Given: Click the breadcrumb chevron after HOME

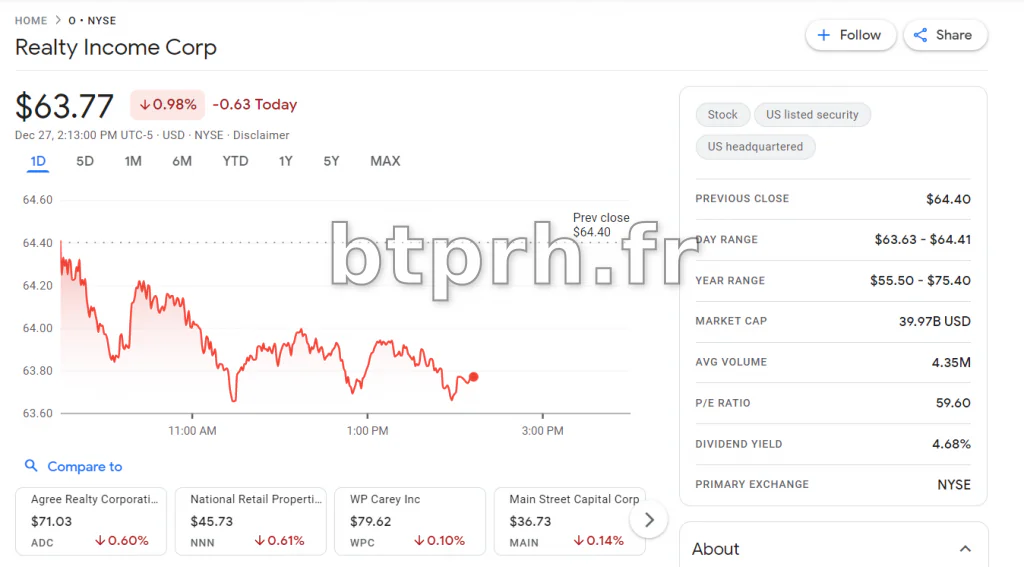Looking at the screenshot, I should pos(58,20).
